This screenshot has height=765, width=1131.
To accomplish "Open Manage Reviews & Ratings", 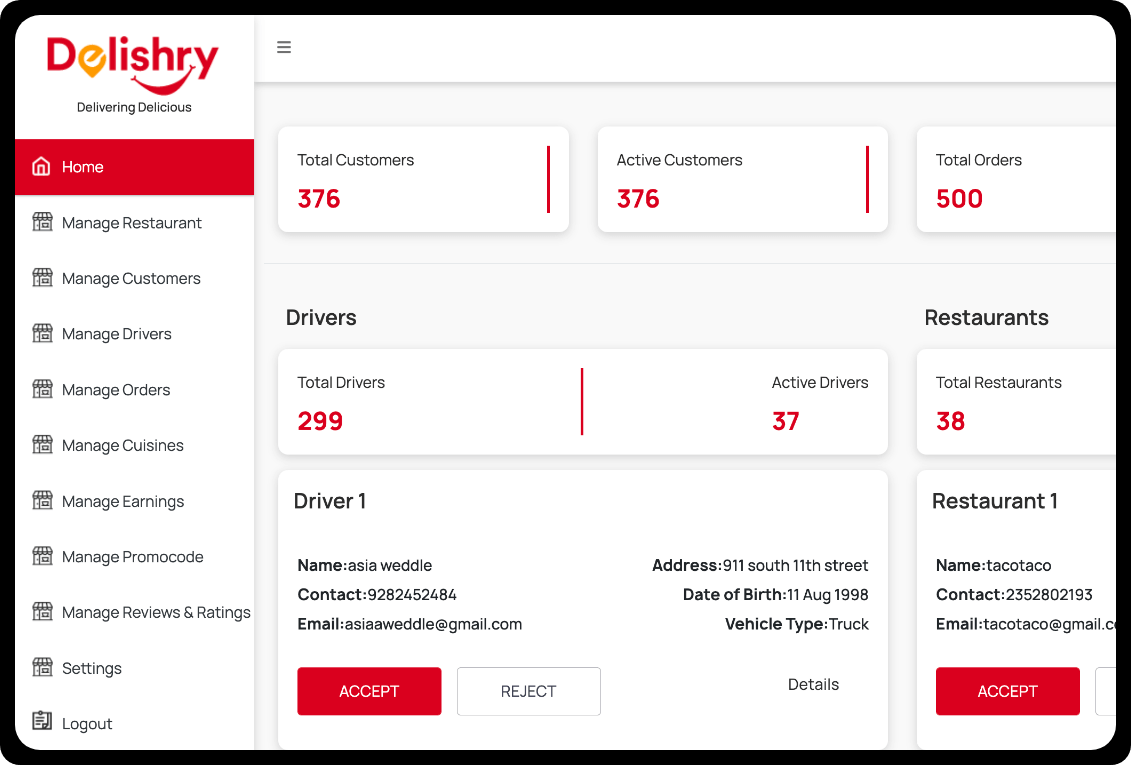I will (x=155, y=613).
